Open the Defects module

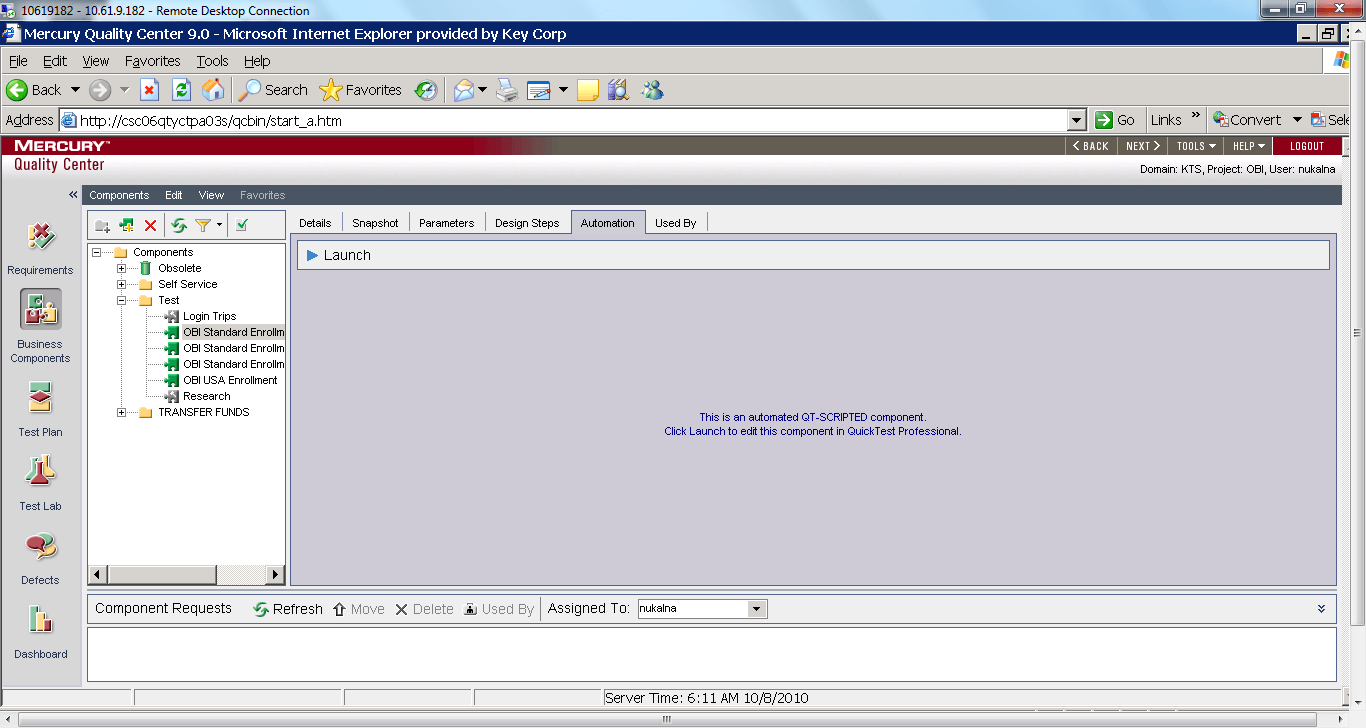point(40,557)
